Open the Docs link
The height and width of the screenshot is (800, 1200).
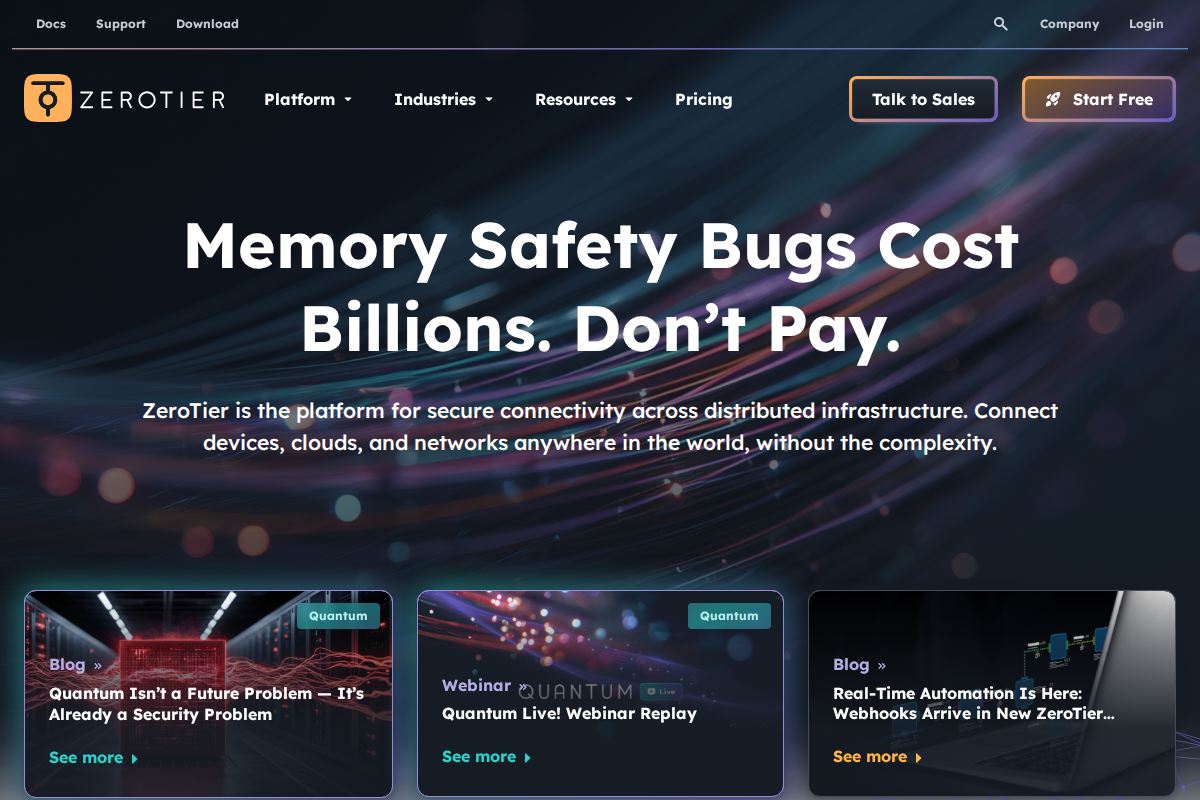[51, 24]
